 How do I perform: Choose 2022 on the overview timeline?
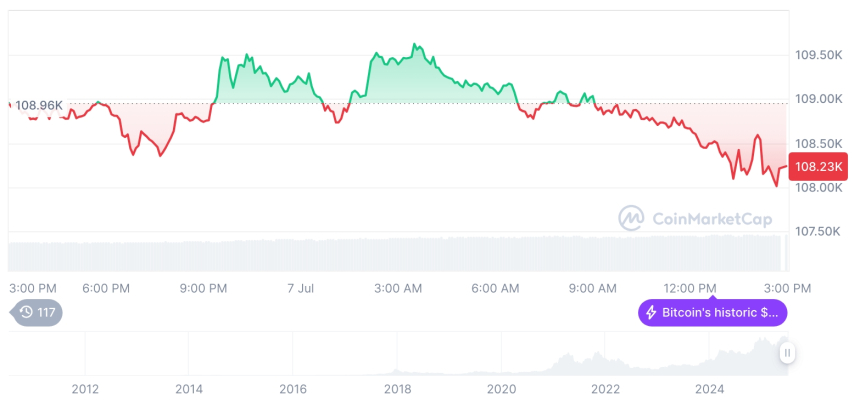tap(605, 389)
